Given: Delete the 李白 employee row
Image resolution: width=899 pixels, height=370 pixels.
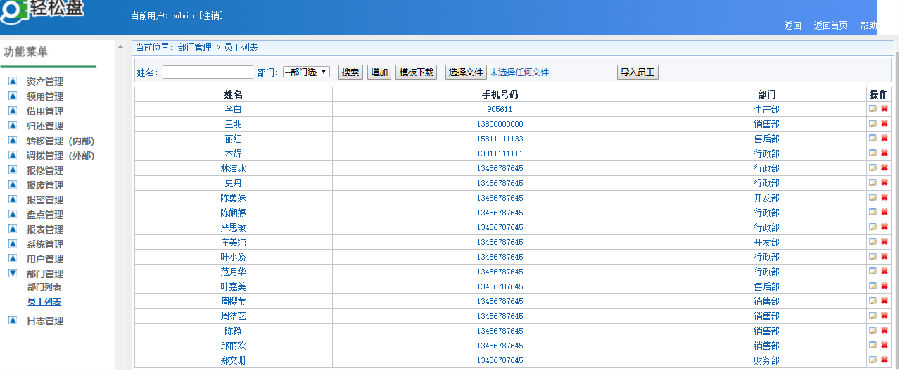Looking at the screenshot, I should [x=884, y=108].
